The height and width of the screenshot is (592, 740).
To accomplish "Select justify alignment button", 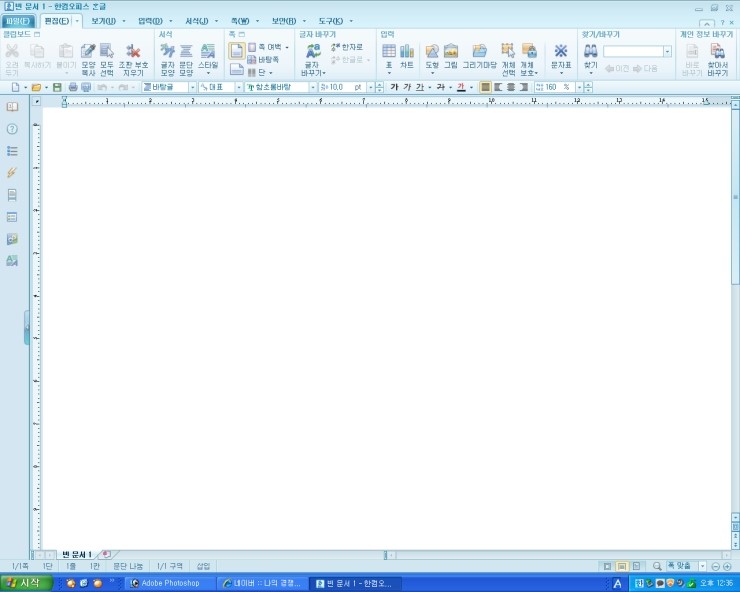I will 485,87.
